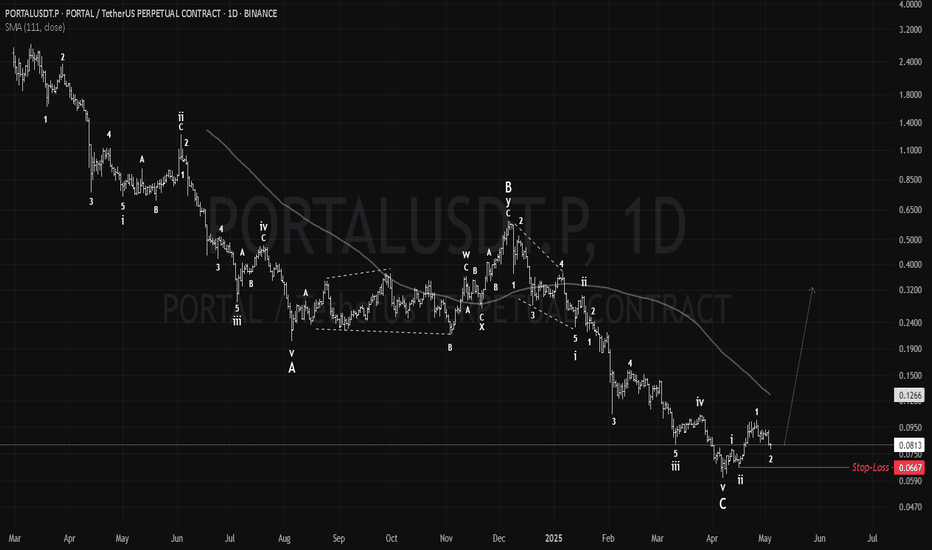Click the red Stop-Loss text label
Image resolution: width=932 pixels, height=550 pixels.
point(870,468)
